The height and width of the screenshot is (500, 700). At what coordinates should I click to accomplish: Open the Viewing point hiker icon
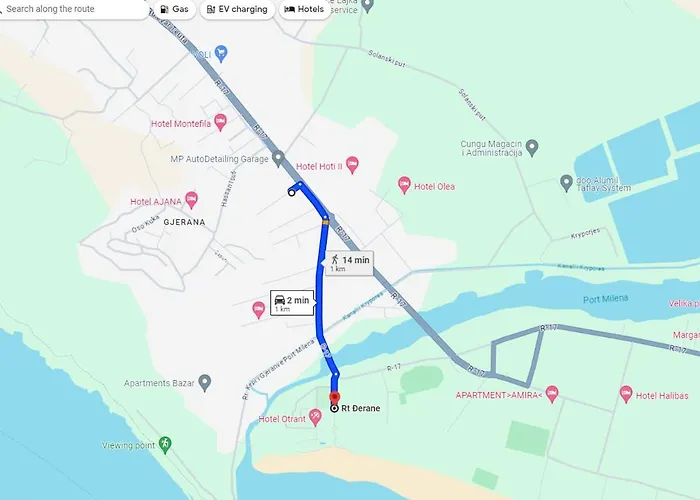pos(165,445)
